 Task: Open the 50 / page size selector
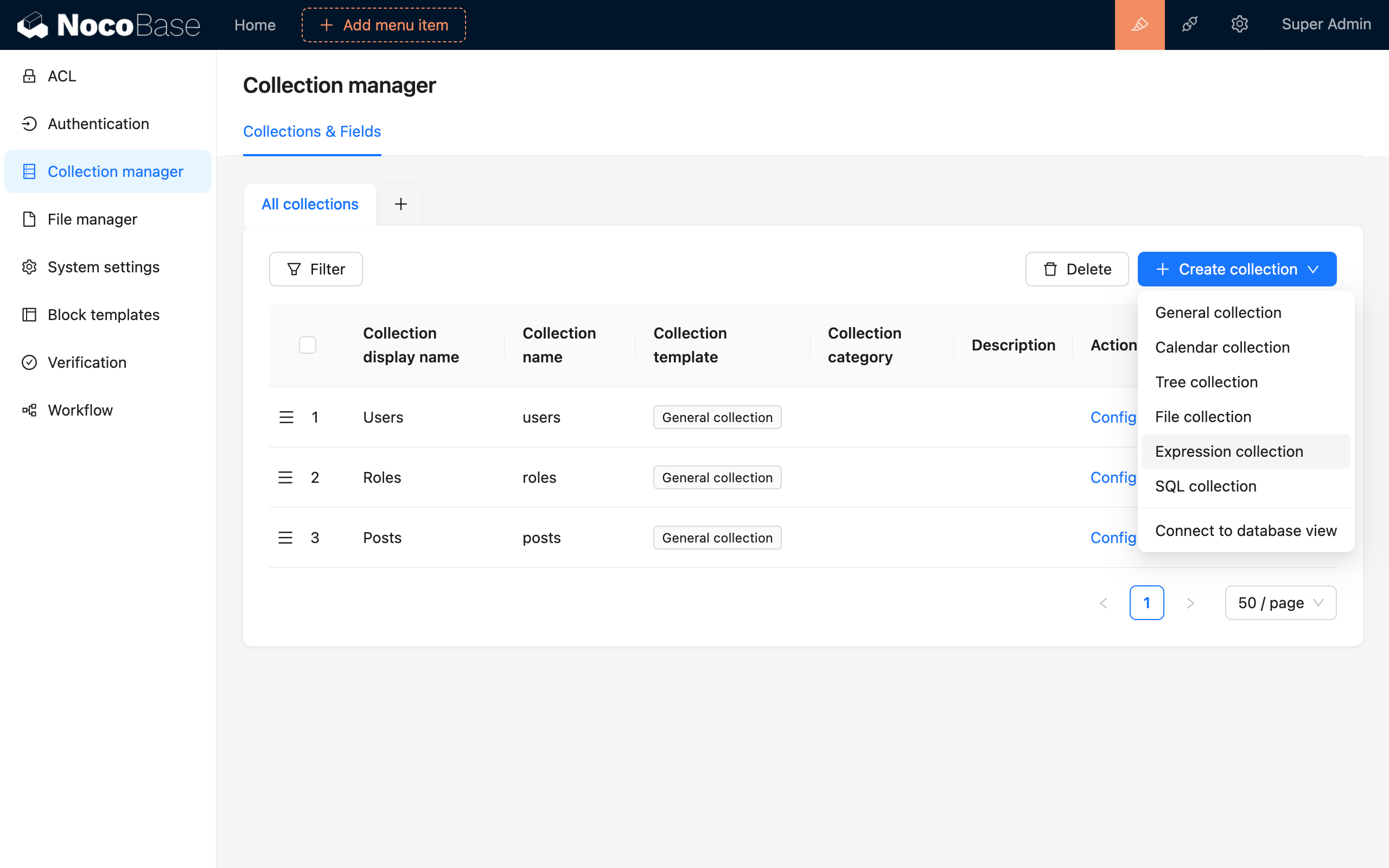coord(1280,603)
